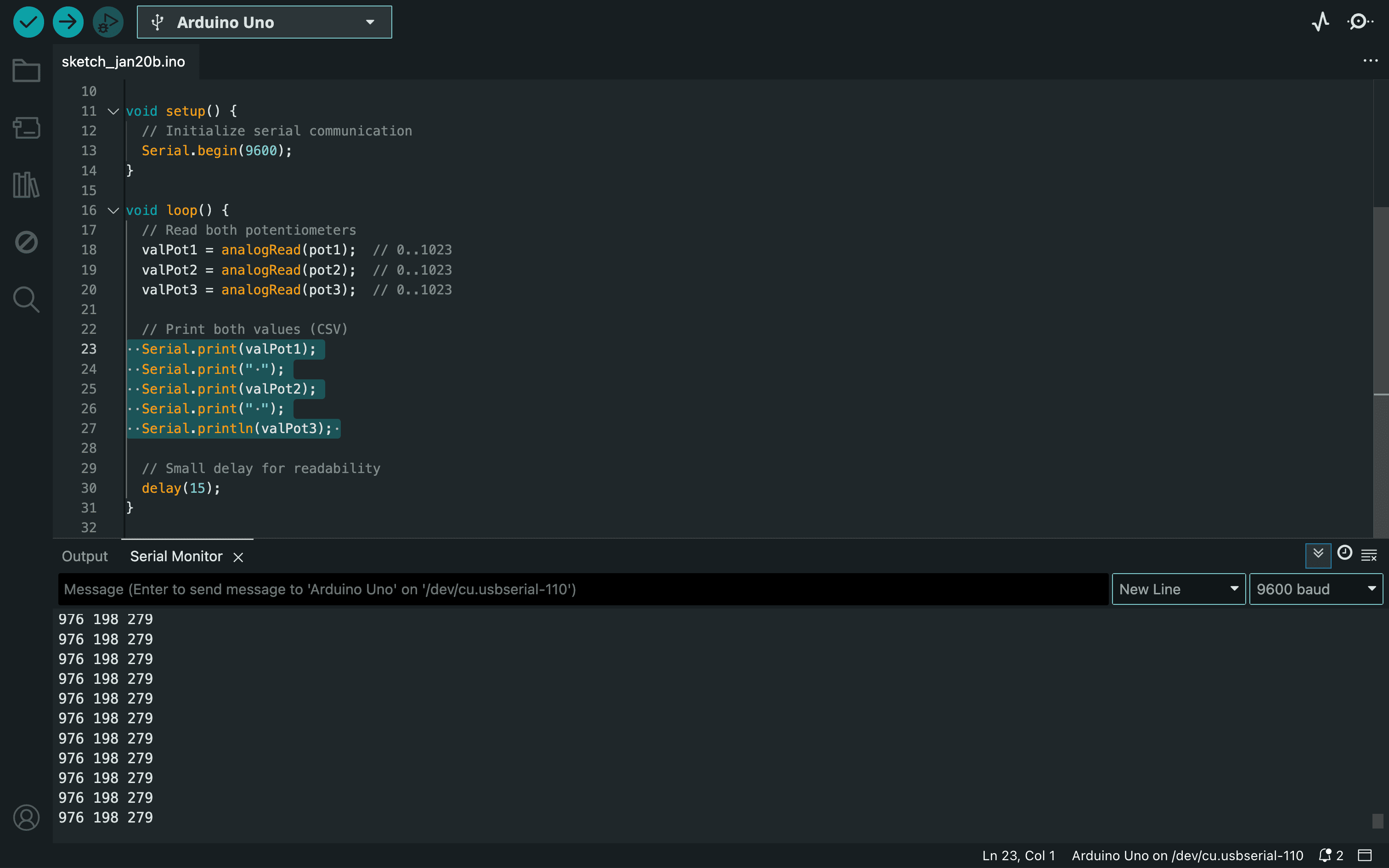Switch to the Output tab
This screenshot has width=1389, height=868.
pos(85,556)
